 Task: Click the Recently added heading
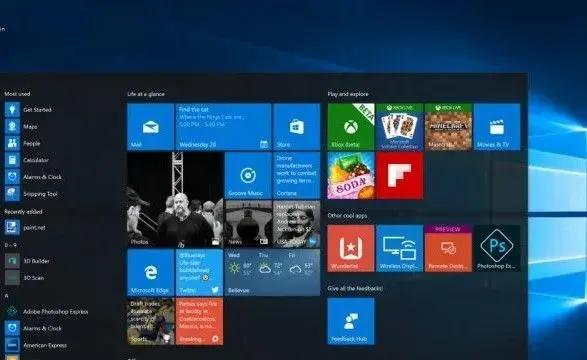coord(23,212)
